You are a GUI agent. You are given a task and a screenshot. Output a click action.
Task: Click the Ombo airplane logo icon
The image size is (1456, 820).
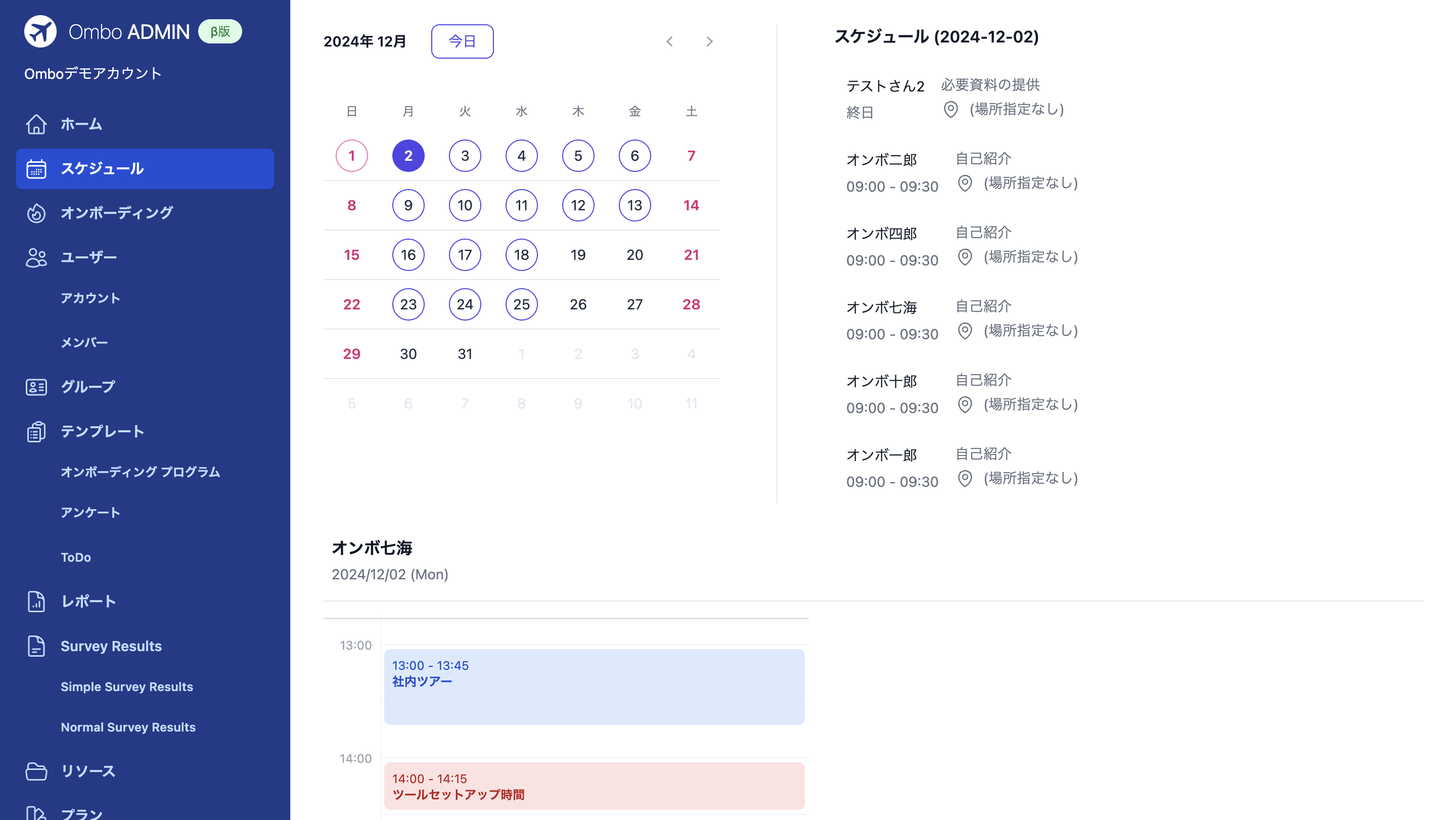click(x=40, y=32)
